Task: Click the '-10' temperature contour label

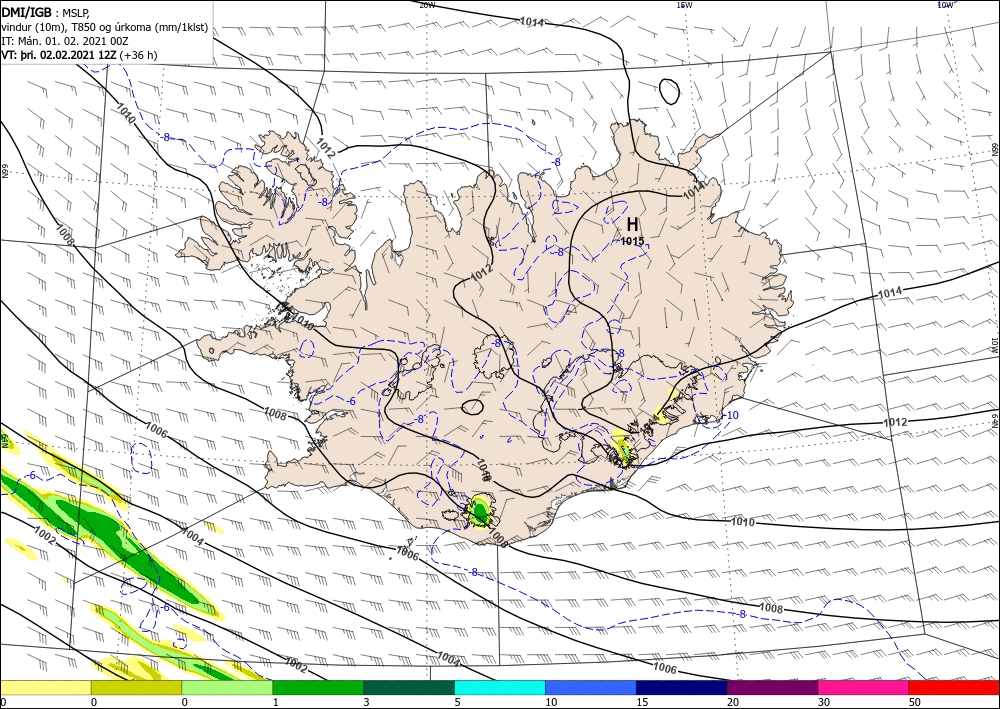Action: tap(730, 415)
